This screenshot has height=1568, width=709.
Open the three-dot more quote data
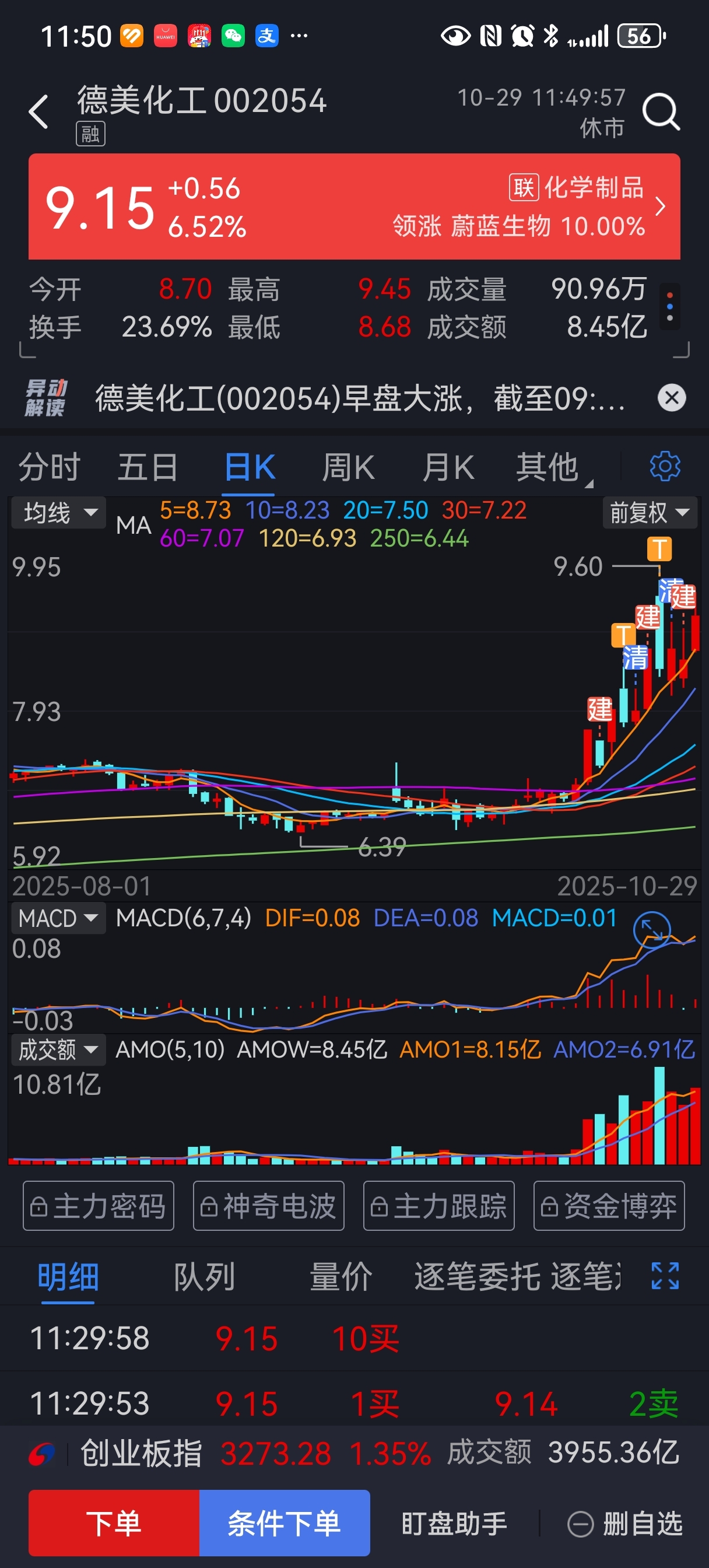[x=670, y=307]
